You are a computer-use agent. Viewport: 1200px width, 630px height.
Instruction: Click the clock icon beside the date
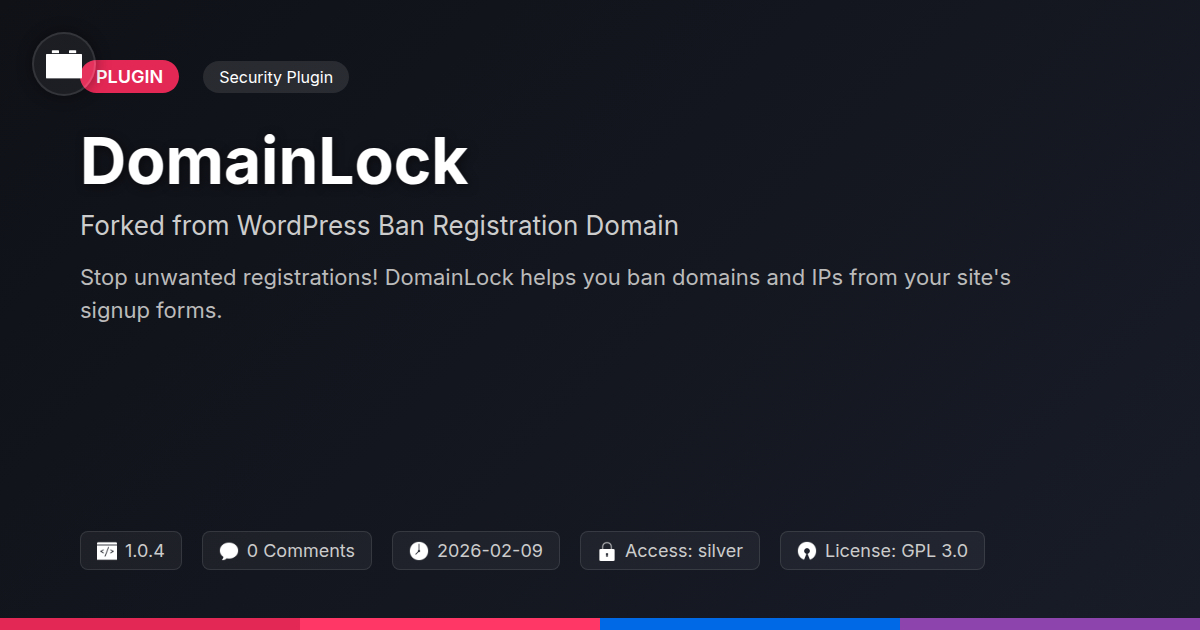(x=419, y=551)
